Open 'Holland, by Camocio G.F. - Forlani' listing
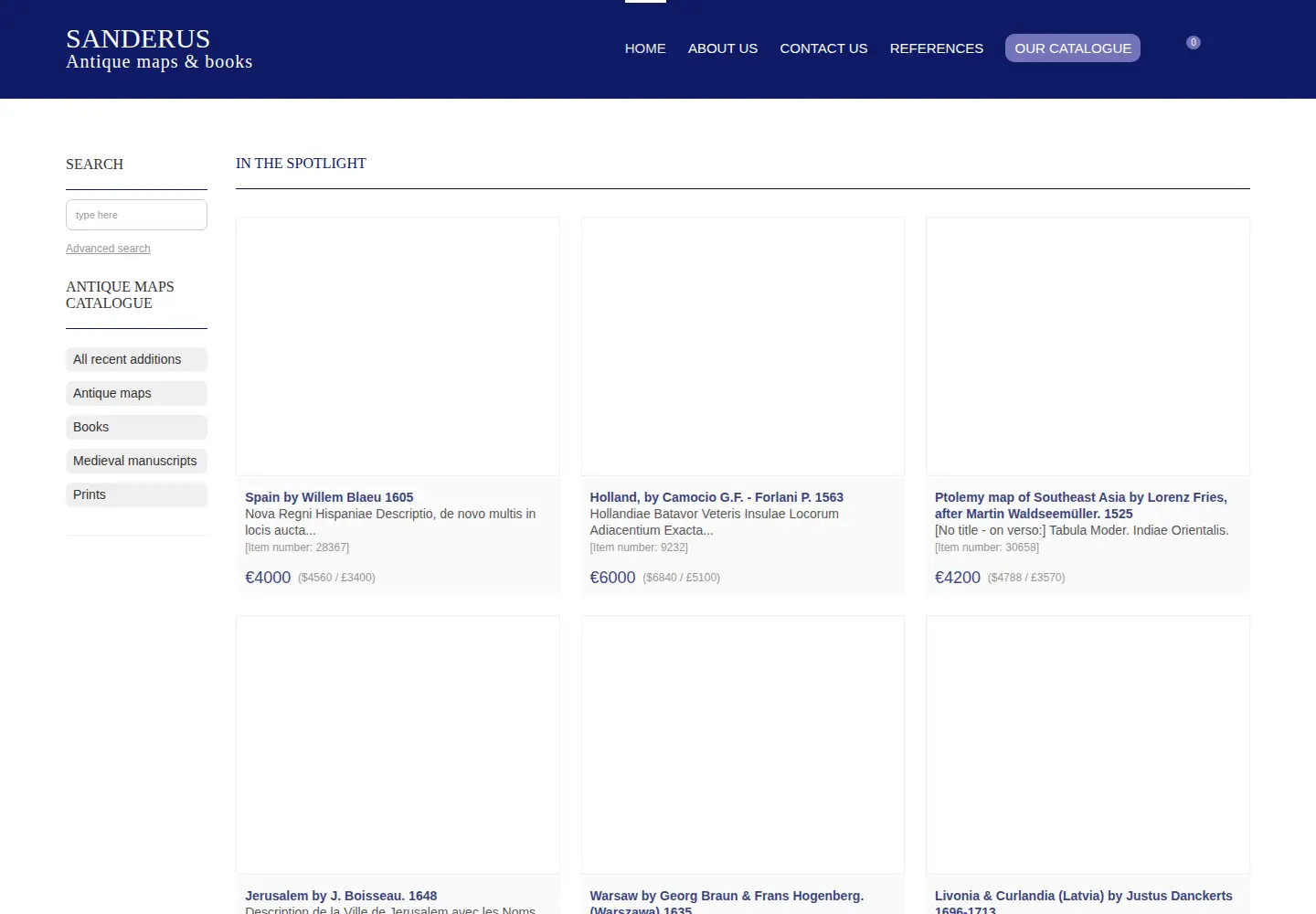 716,497
